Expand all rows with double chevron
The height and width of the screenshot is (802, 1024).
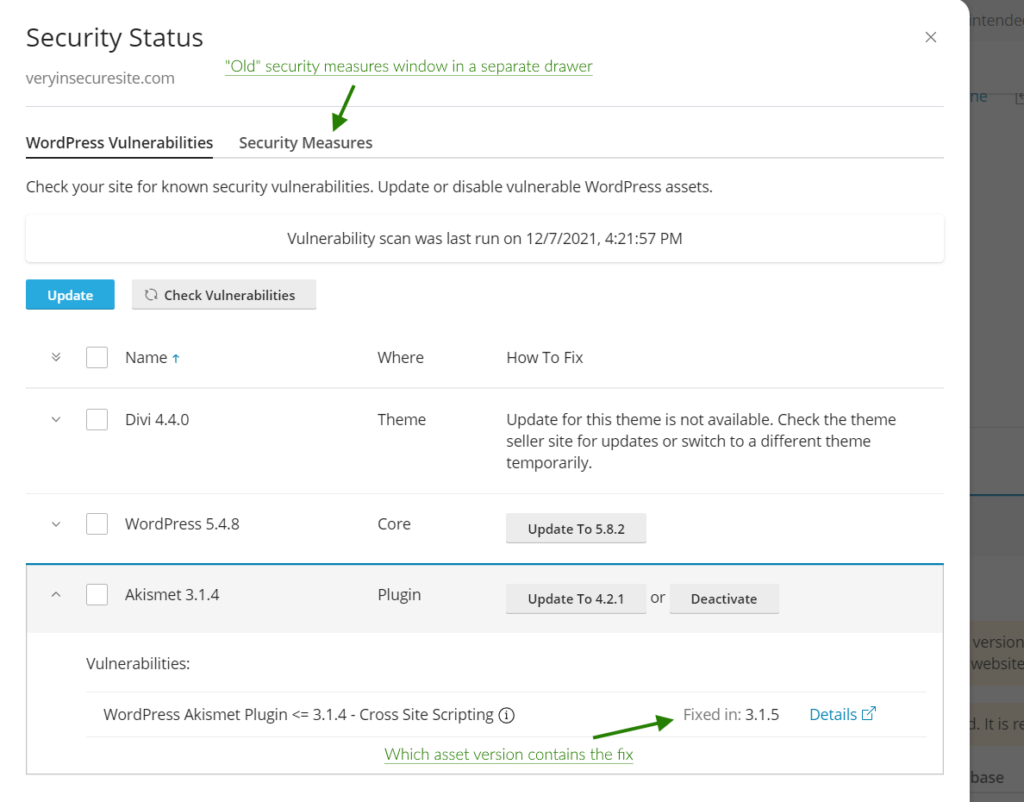pyautogui.click(x=56, y=357)
